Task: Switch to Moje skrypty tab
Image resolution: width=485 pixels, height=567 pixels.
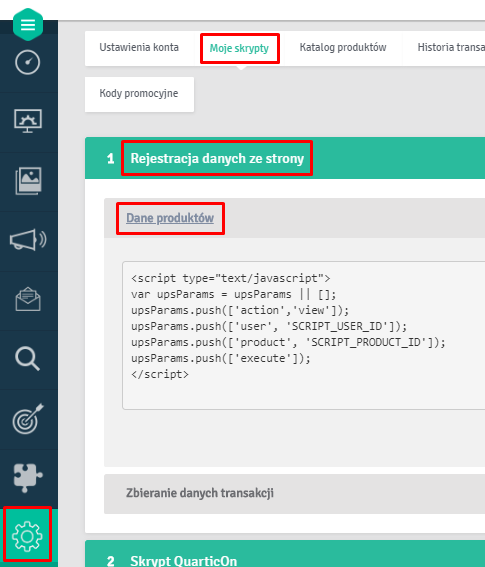Action: [x=239, y=48]
